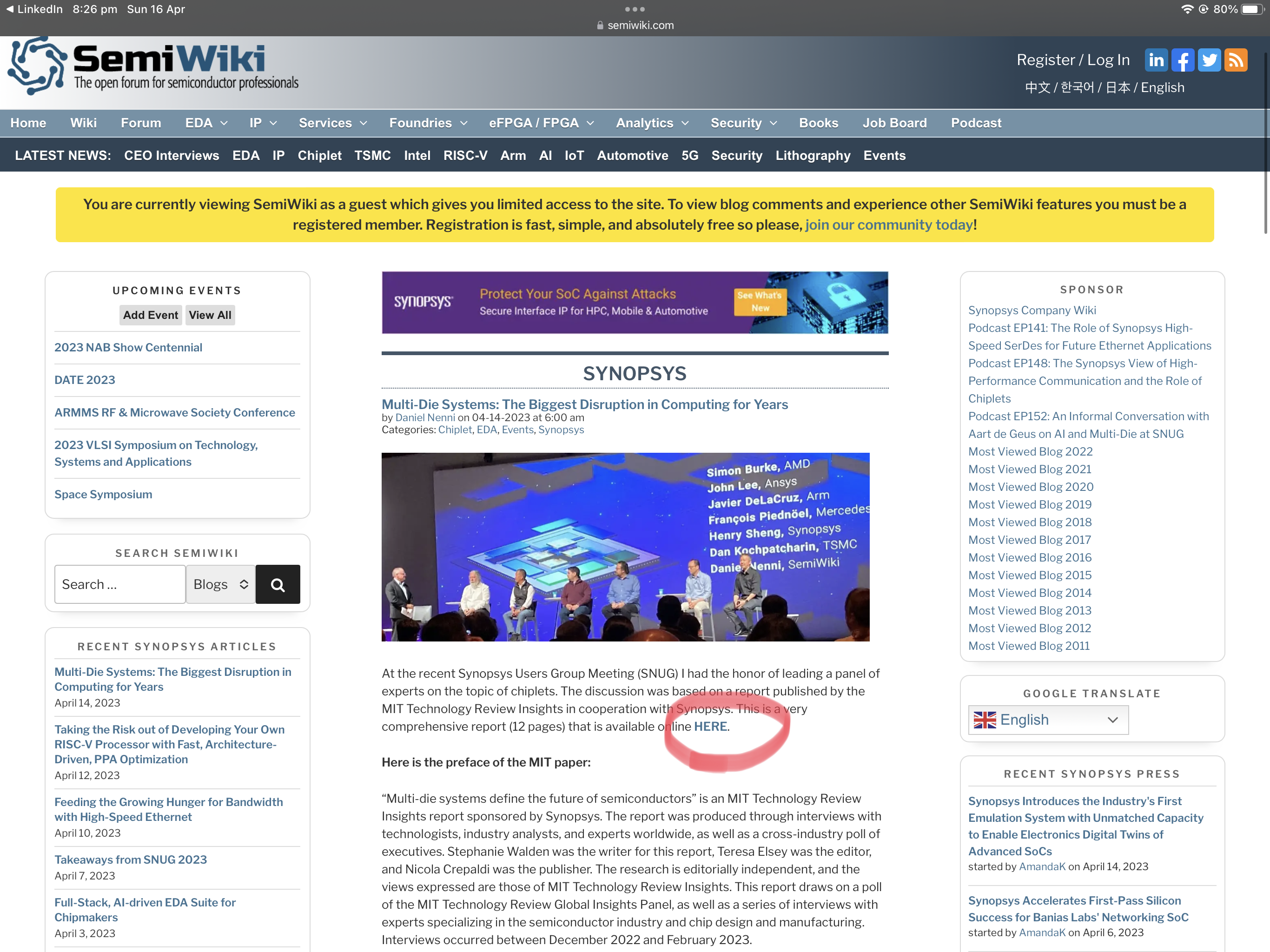This screenshot has height=952, width=1270.
Task: Open the DATE 2023 event
Action: [85, 380]
